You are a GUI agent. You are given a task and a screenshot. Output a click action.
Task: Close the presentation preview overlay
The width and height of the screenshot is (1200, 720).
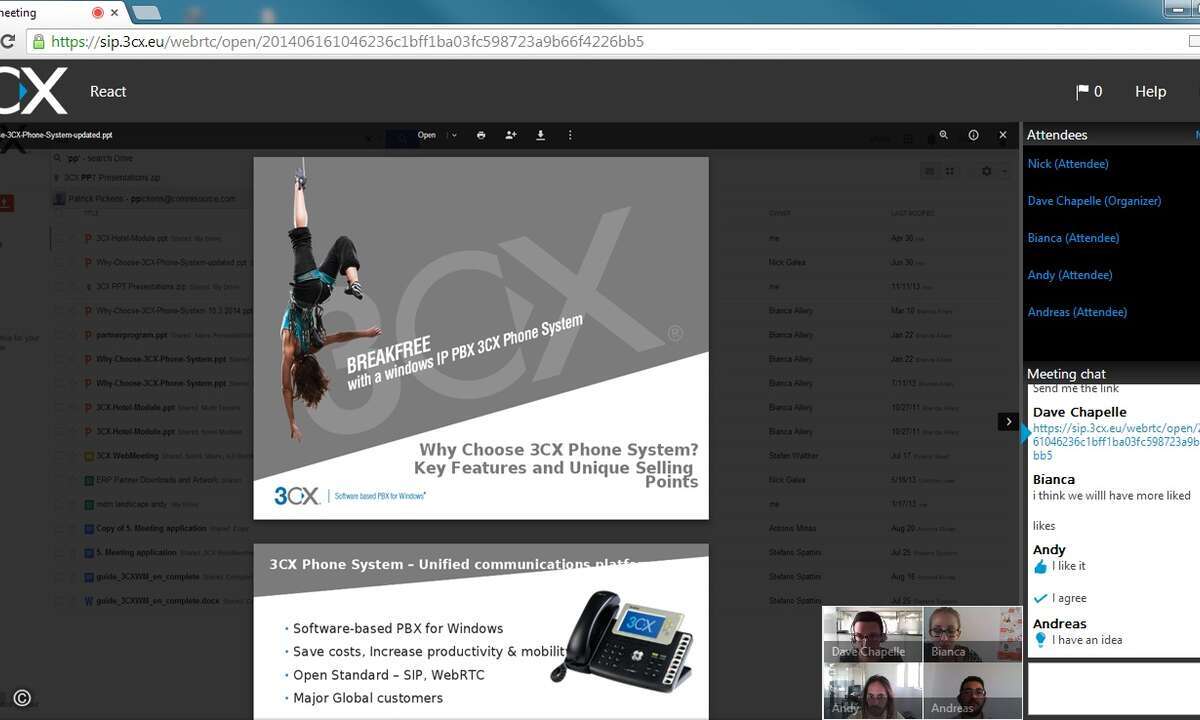point(1003,135)
